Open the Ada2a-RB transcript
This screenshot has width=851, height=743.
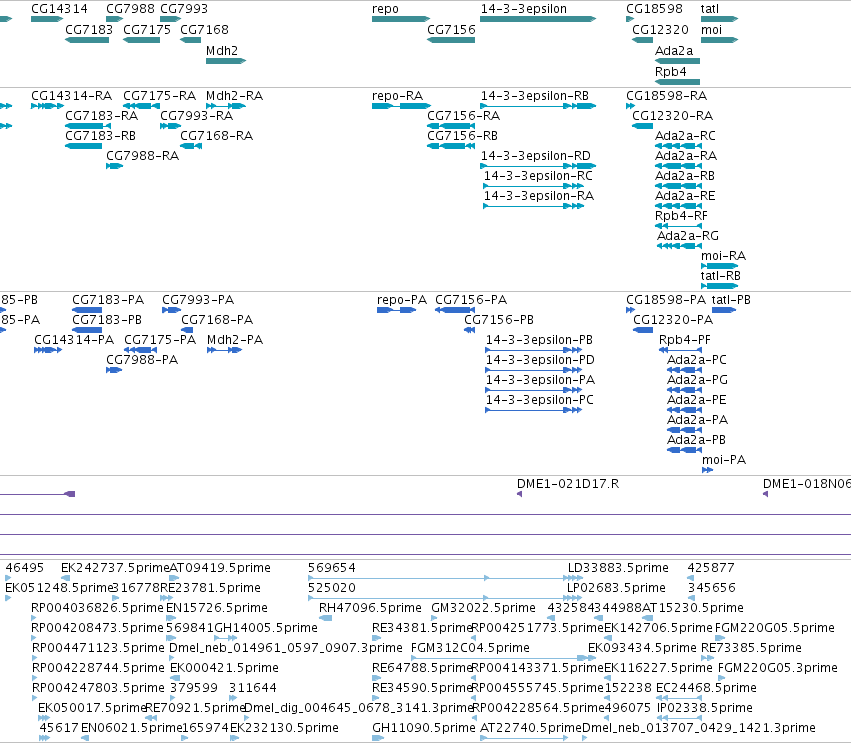(x=678, y=186)
